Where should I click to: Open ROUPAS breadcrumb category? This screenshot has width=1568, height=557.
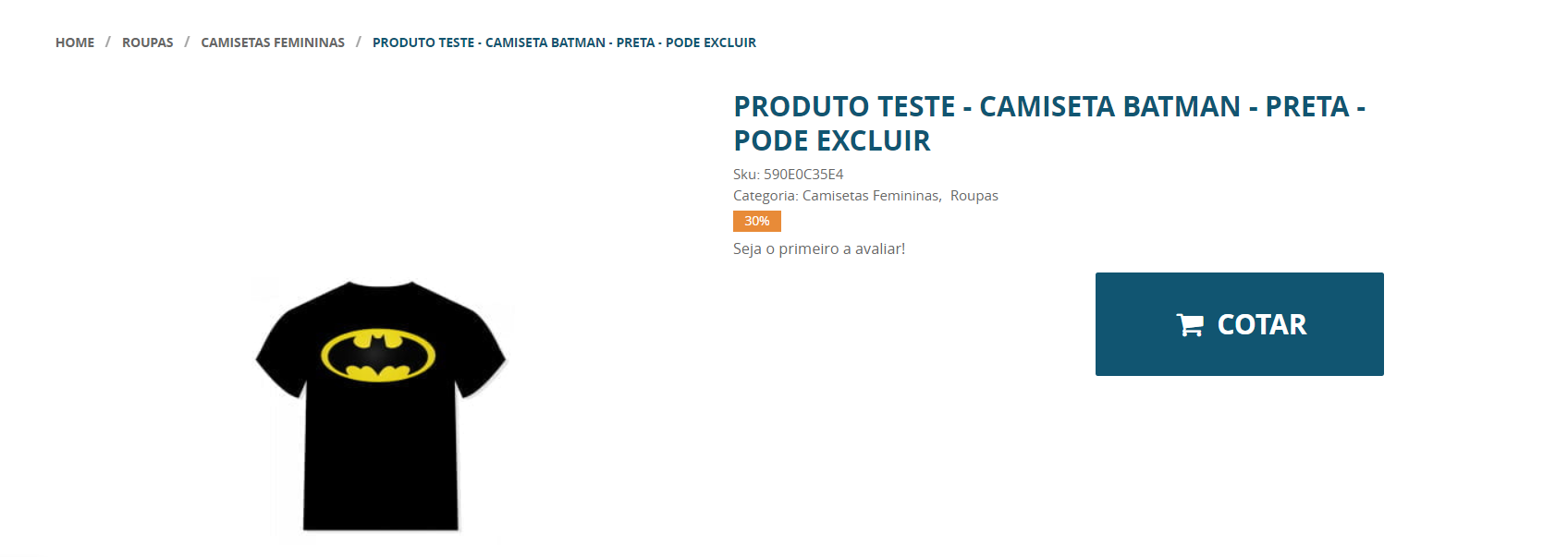[x=148, y=42]
